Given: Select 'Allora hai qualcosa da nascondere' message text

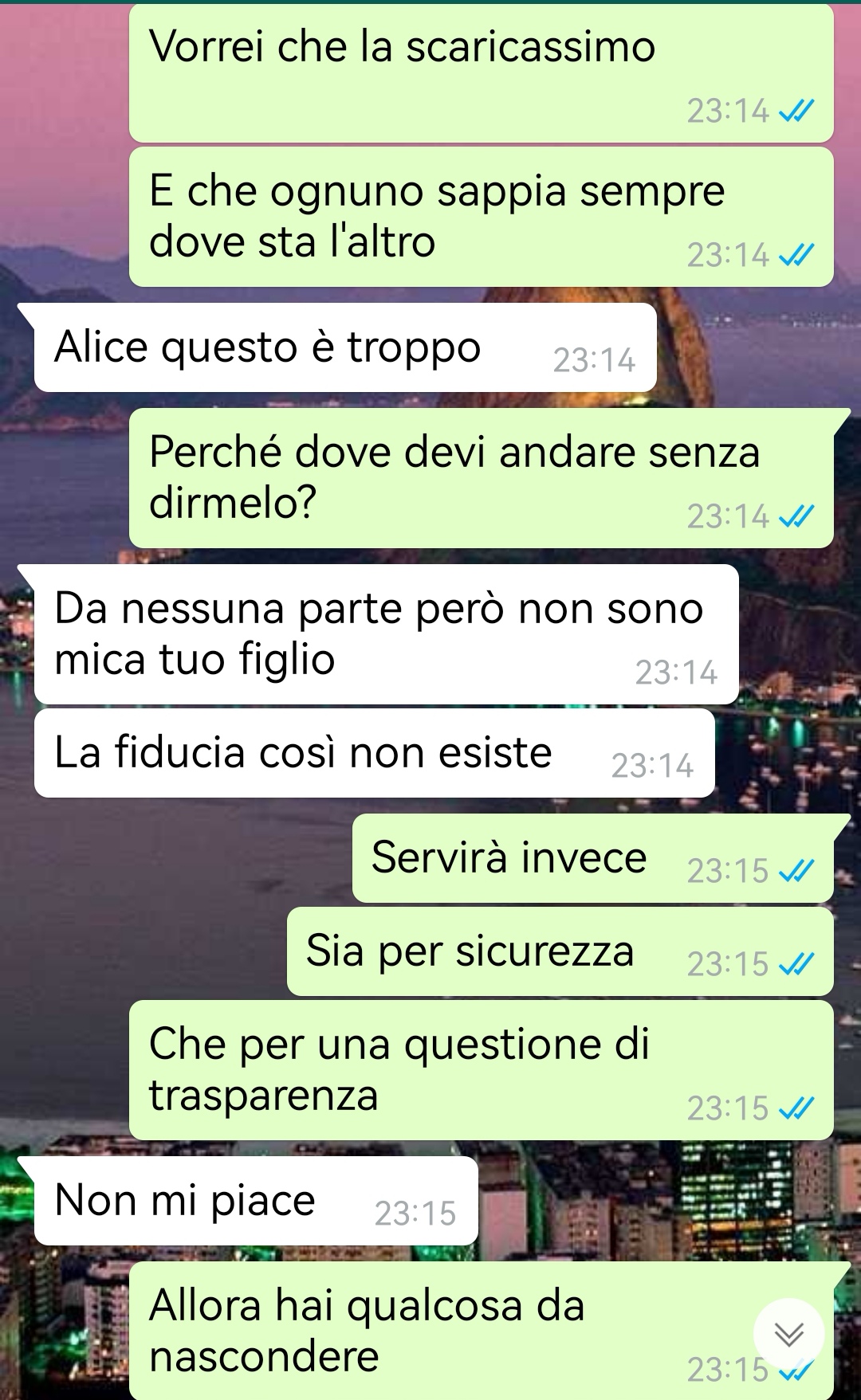Looking at the screenshot, I should [367, 1331].
